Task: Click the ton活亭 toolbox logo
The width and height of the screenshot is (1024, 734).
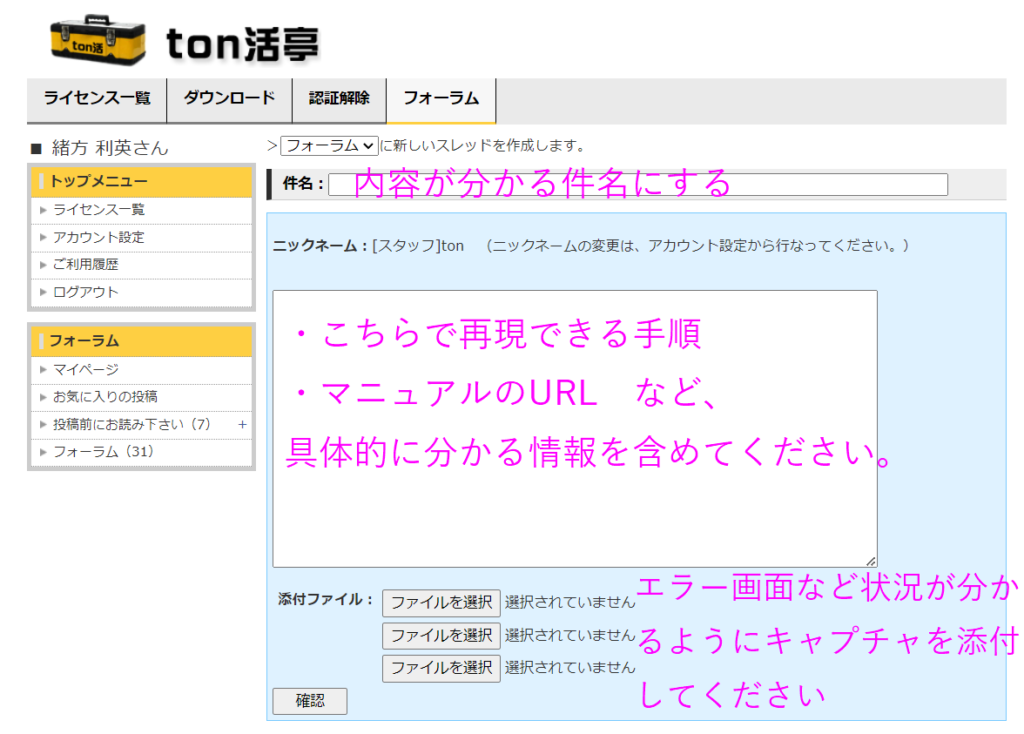Action: point(97,41)
